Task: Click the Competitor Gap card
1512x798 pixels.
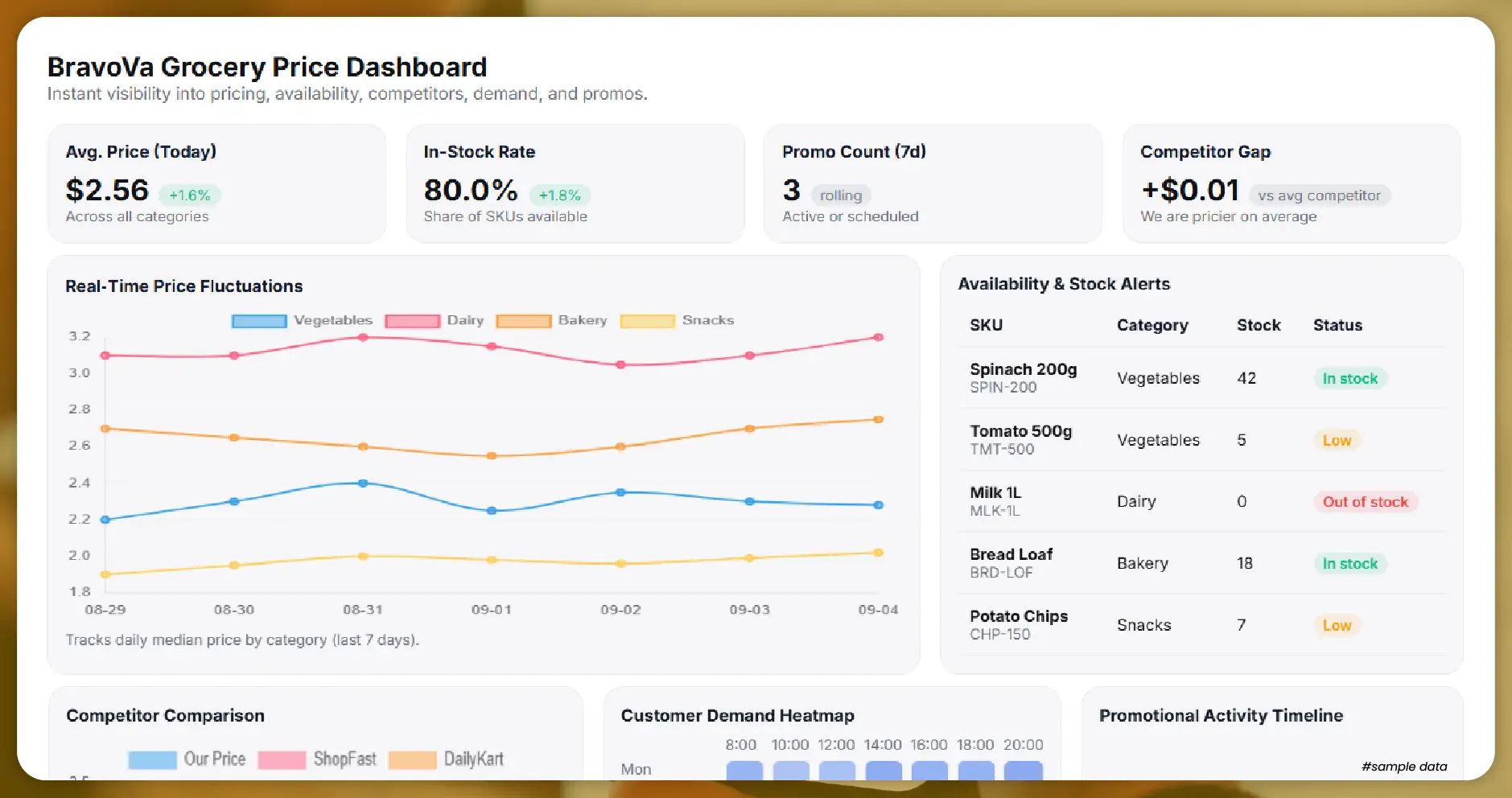Action: [x=1291, y=183]
